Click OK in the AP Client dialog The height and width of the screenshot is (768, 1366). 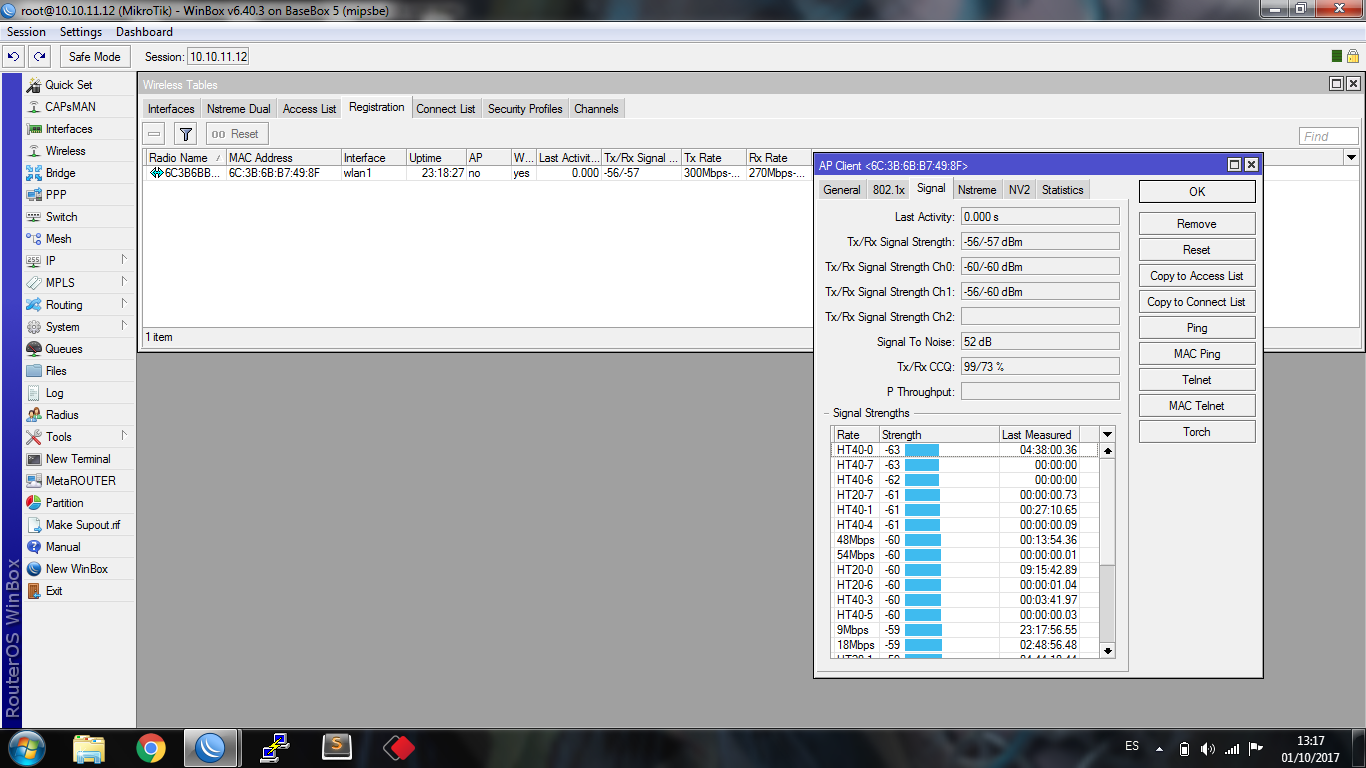point(1197,192)
